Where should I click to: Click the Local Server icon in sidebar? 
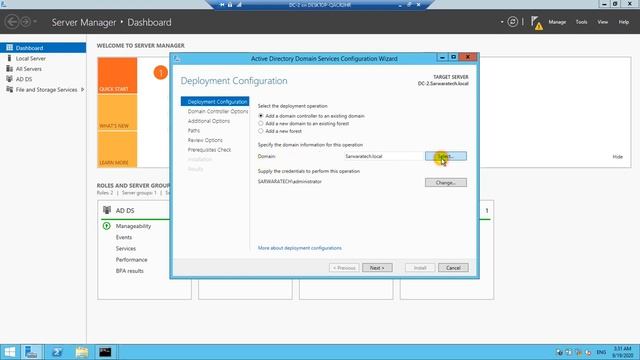point(9,58)
